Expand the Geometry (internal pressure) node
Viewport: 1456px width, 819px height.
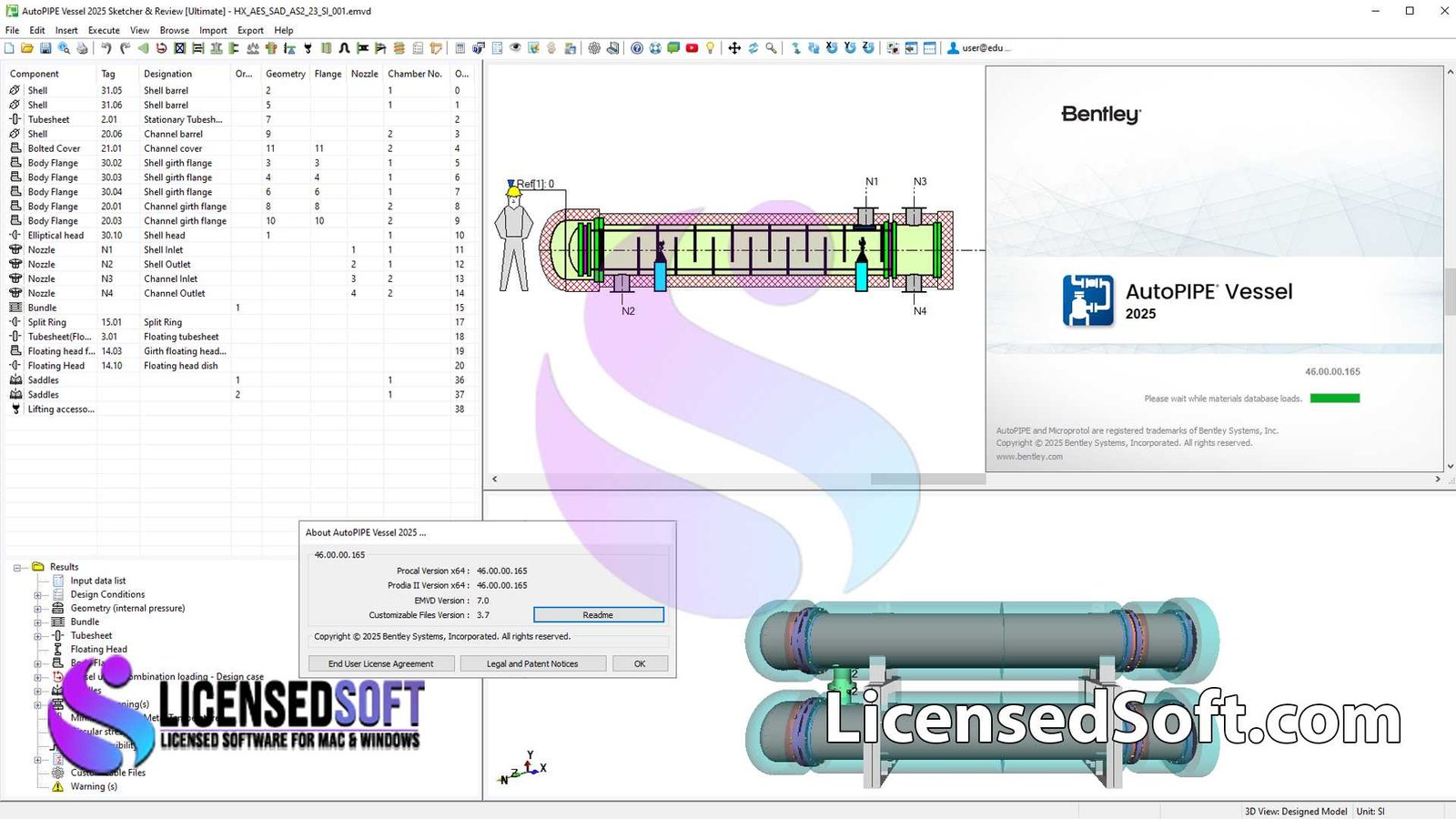coord(38,609)
